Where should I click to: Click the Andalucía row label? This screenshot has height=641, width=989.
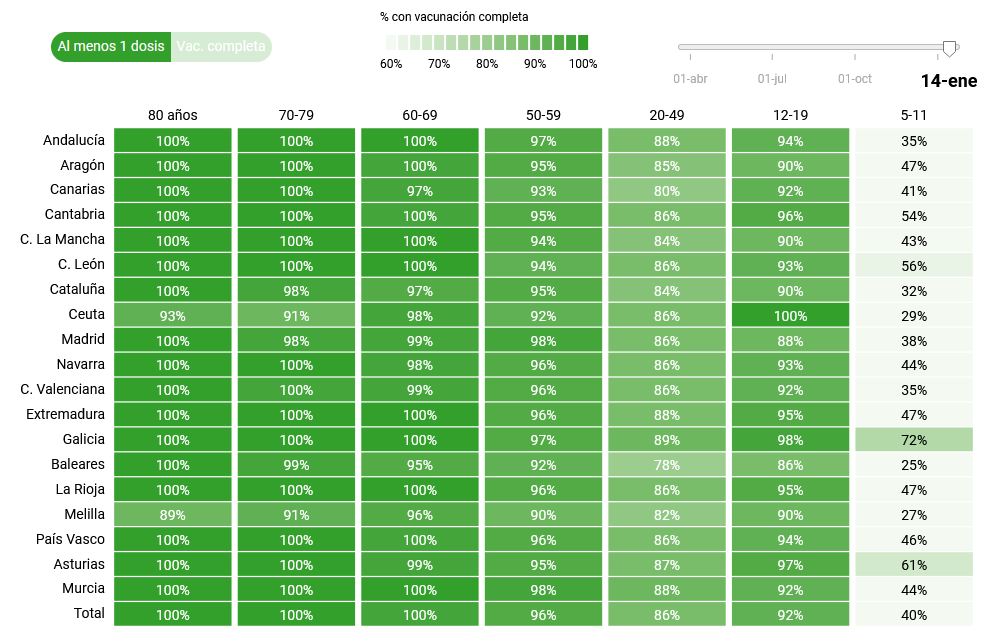pyautogui.click(x=74, y=140)
